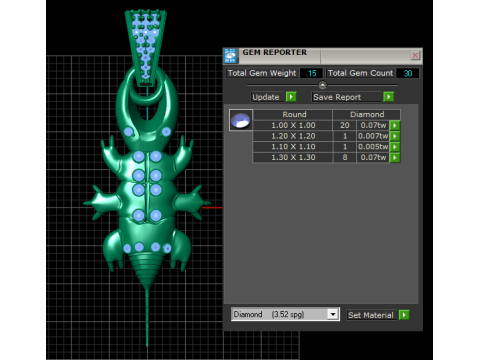Click the Round column header
Viewport: 480px width, 360px height.
[x=293, y=114]
